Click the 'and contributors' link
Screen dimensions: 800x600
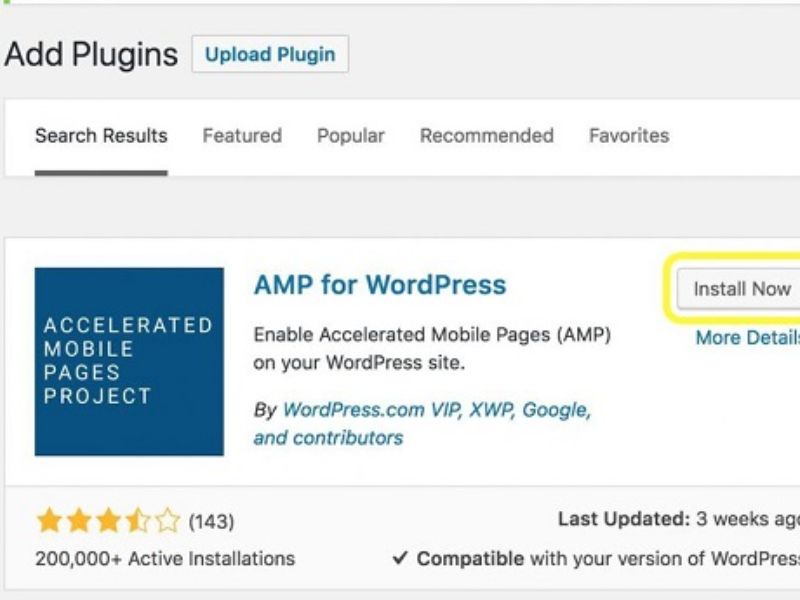328,438
